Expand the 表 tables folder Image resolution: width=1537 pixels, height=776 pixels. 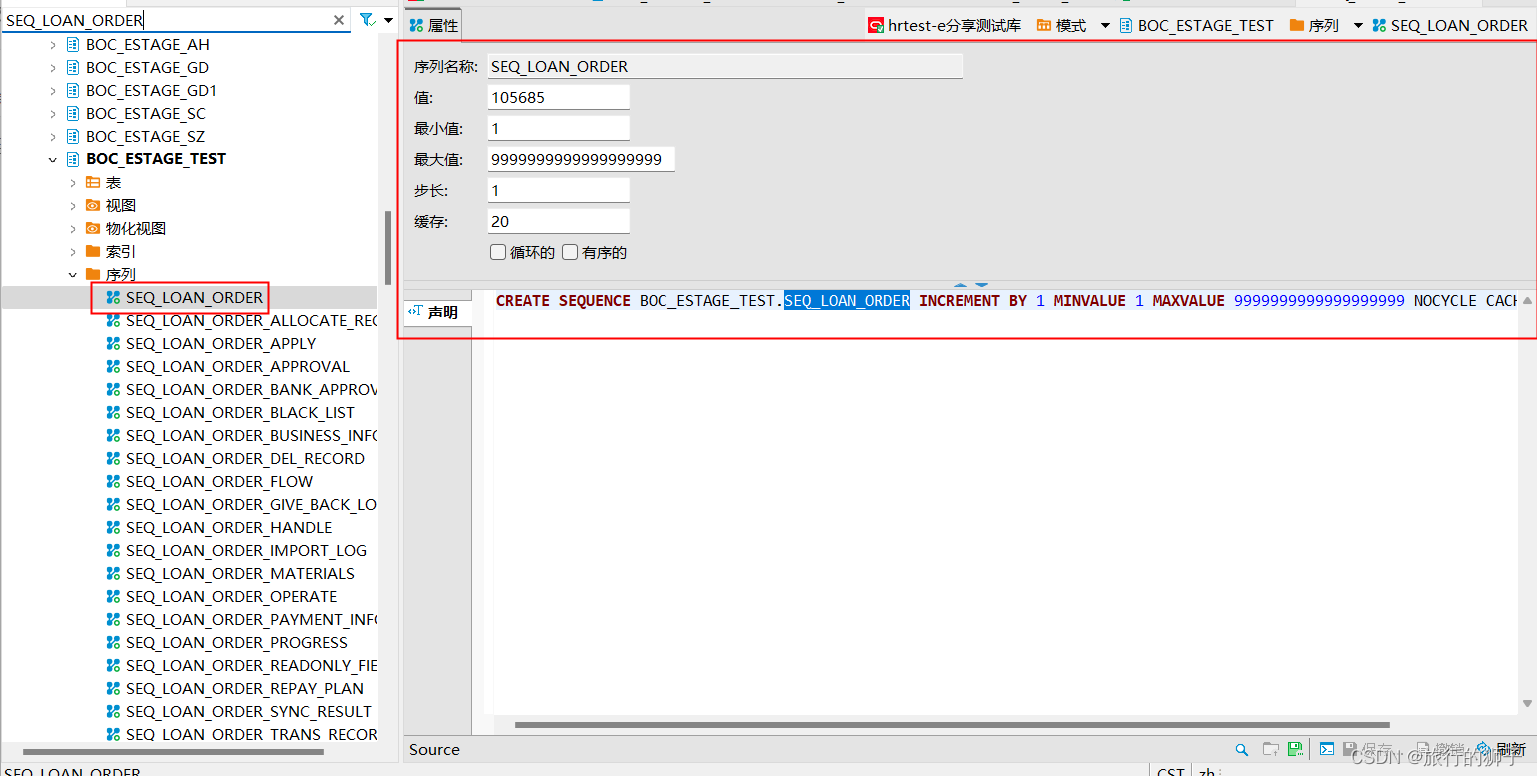click(72, 183)
